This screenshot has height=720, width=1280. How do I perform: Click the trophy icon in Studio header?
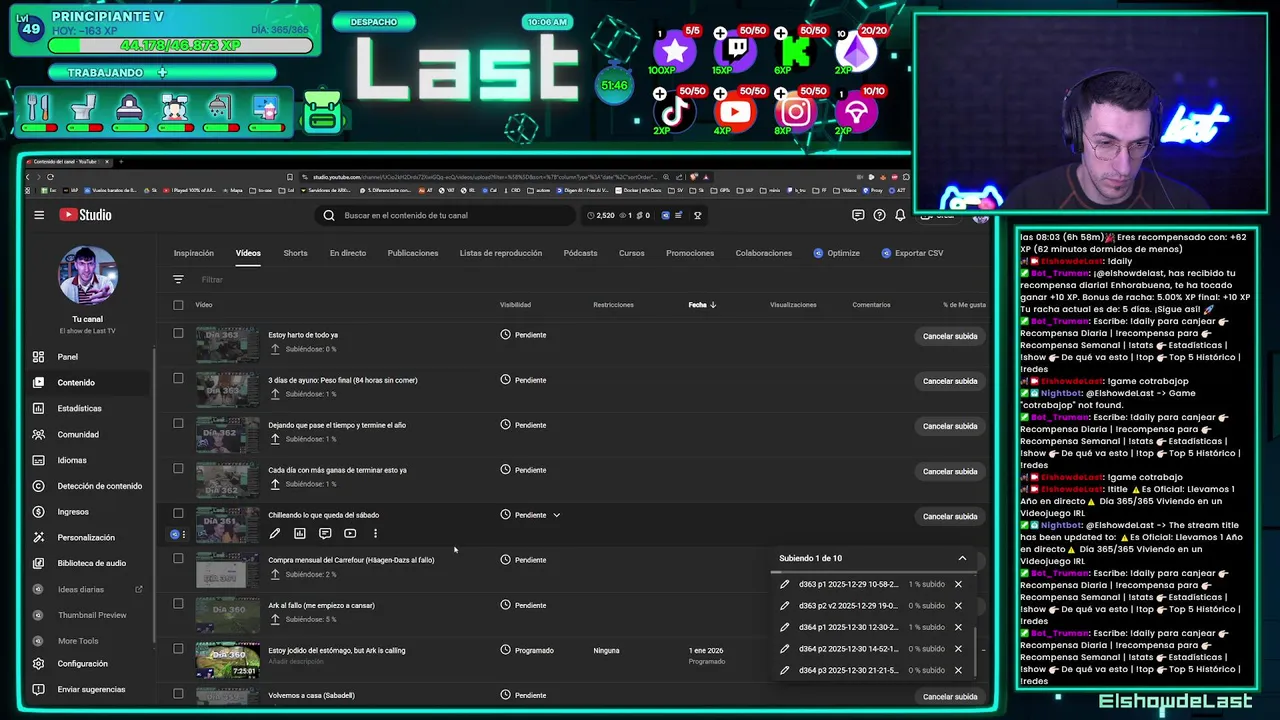tap(698, 215)
